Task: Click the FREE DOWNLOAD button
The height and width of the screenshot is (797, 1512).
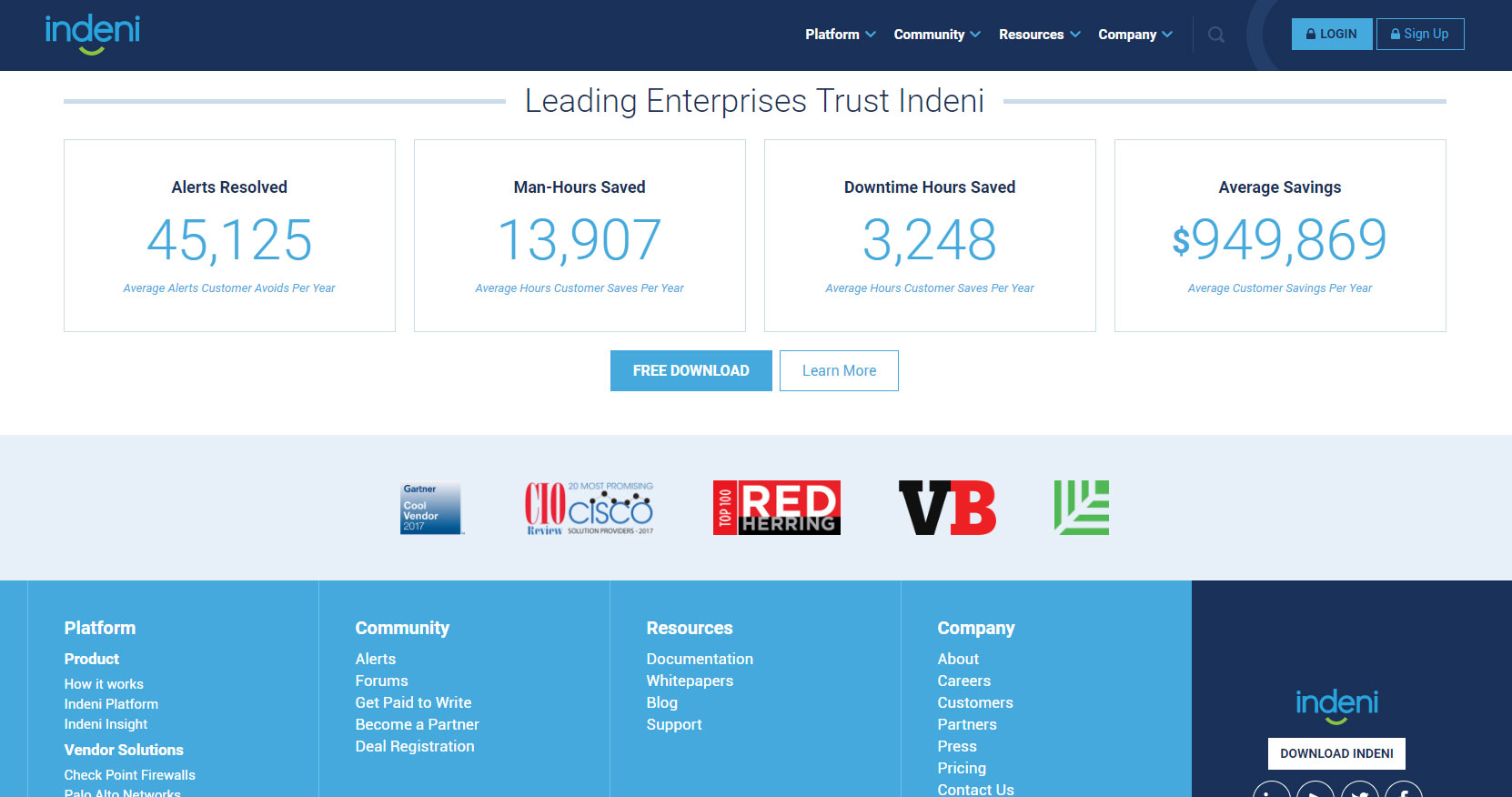Action: (x=690, y=371)
